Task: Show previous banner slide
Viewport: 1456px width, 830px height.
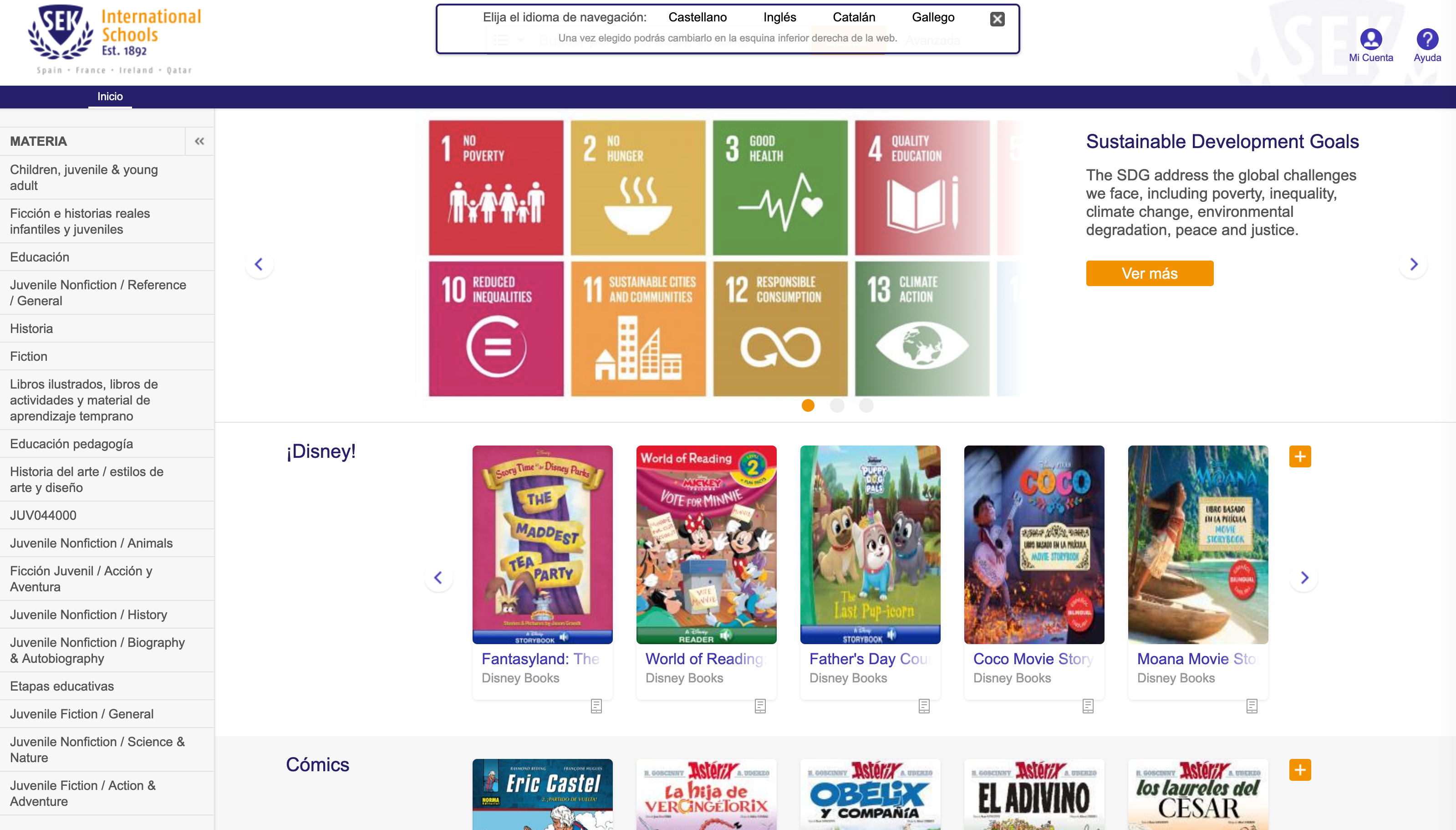Action: [259, 264]
